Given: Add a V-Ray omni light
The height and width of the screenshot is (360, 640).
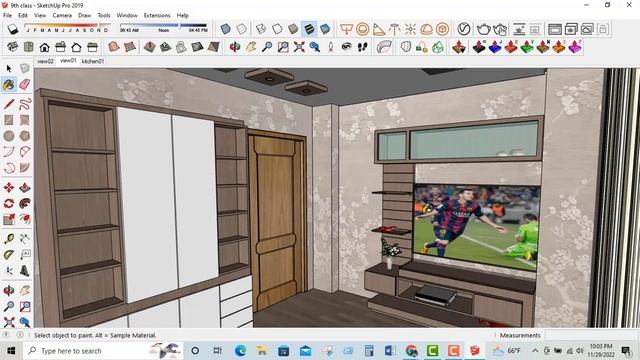Looking at the screenshot, I should 410,29.
